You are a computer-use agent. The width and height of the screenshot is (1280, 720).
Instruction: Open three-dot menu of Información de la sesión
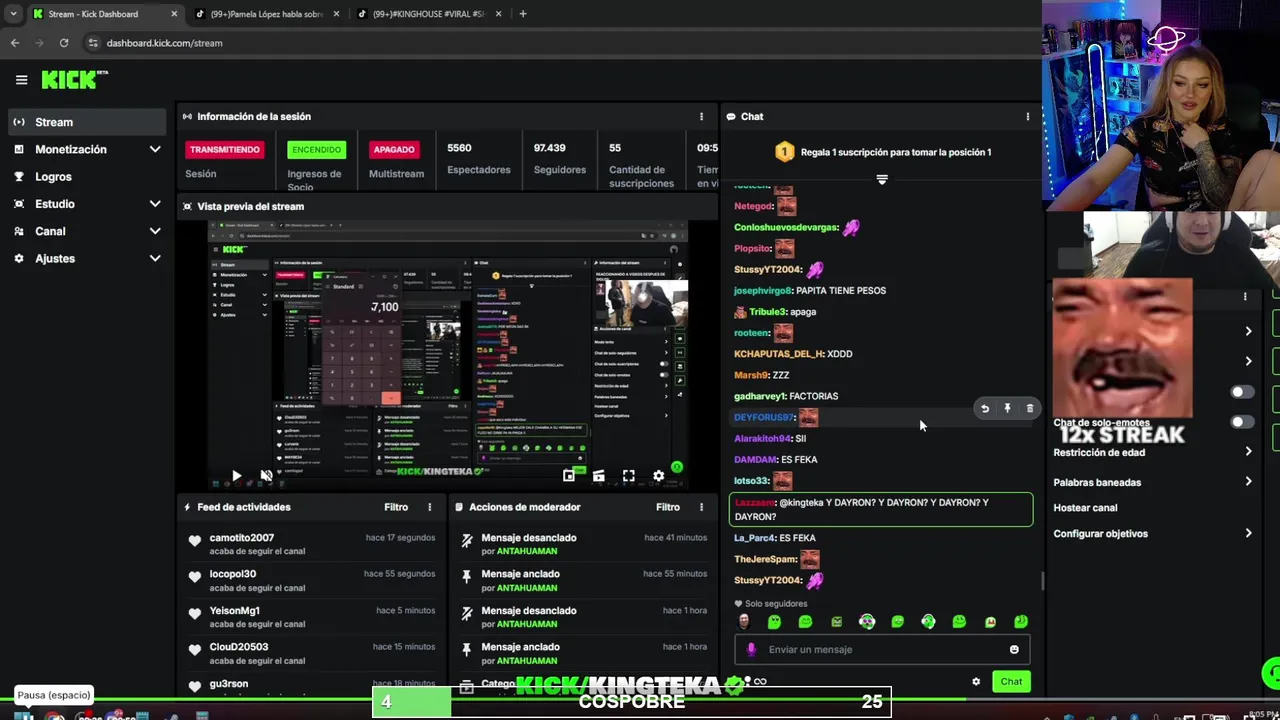701,117
